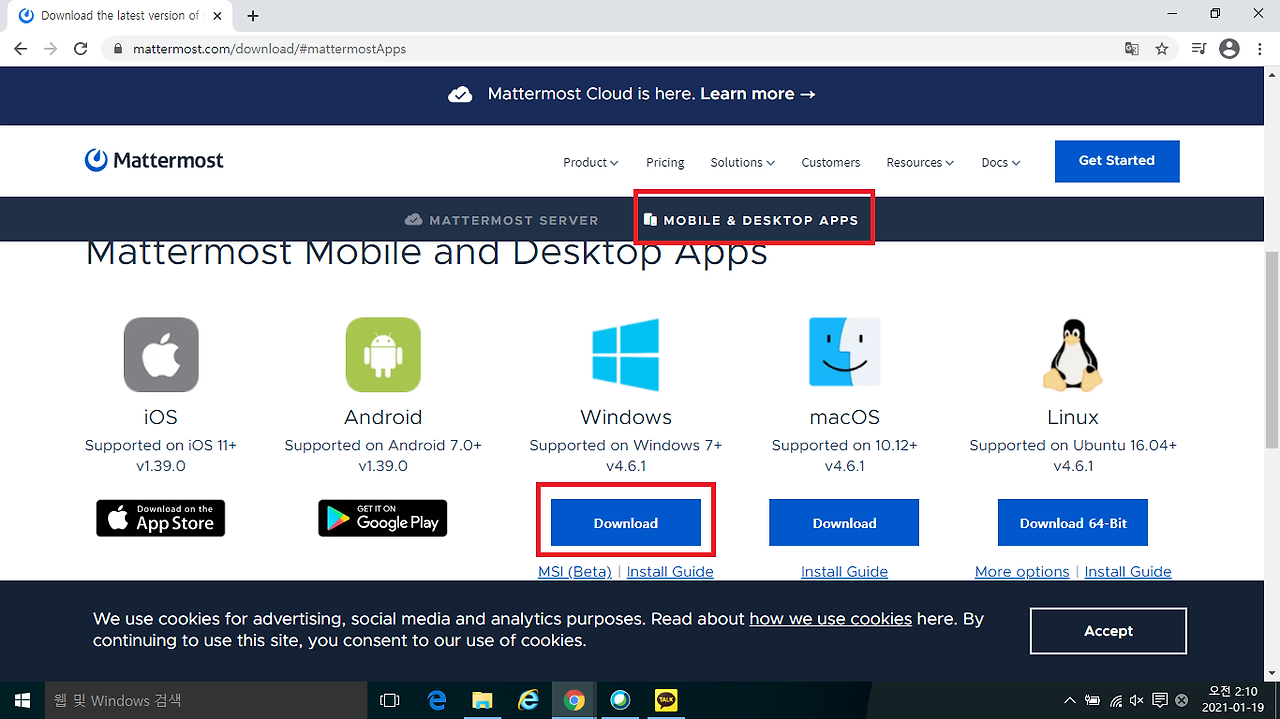Click the Get Started button
Image resolution: width=1280 pixels, height=719 pixels.
click(x=1117, y=161)
